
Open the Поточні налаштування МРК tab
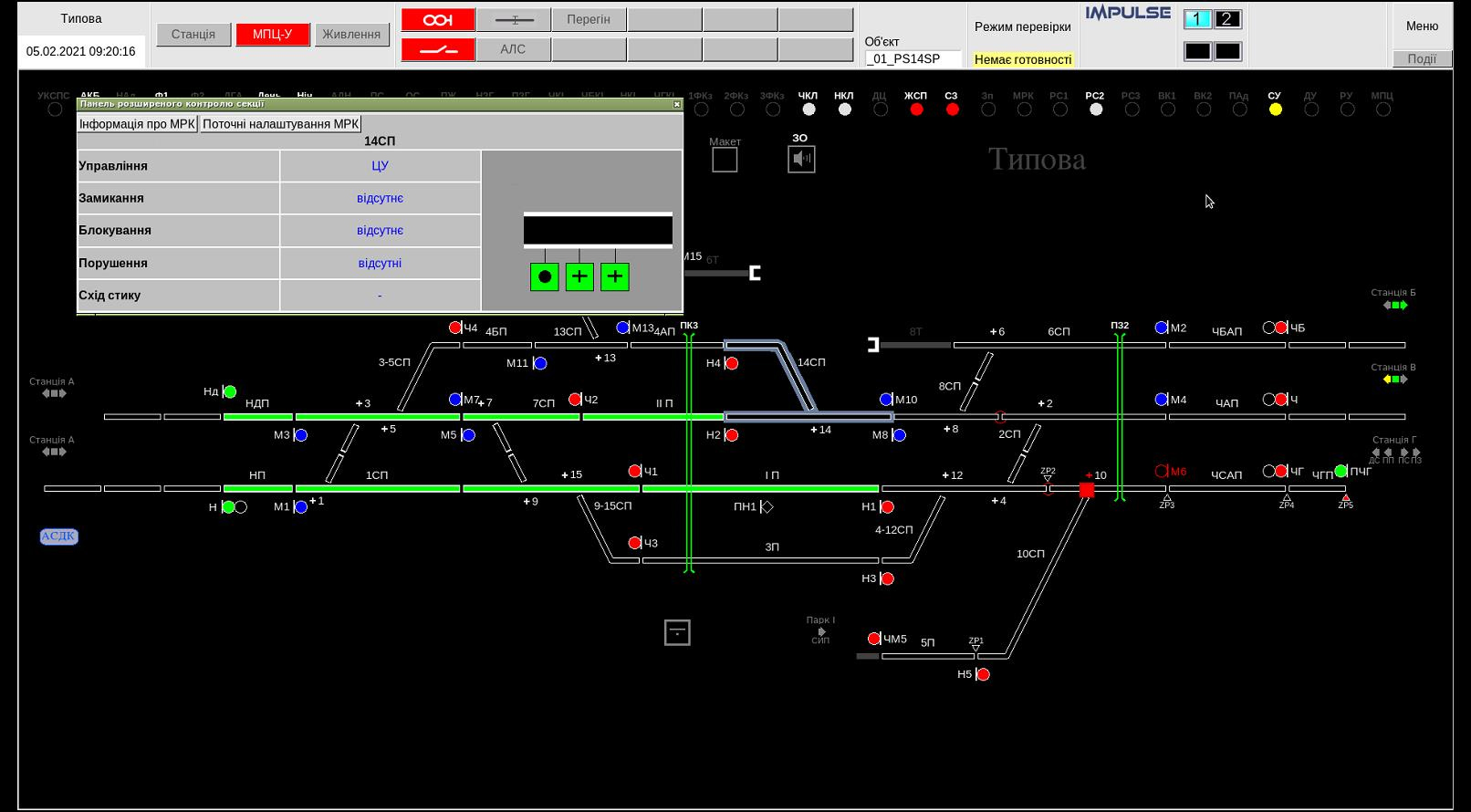[x=280, y=124]
